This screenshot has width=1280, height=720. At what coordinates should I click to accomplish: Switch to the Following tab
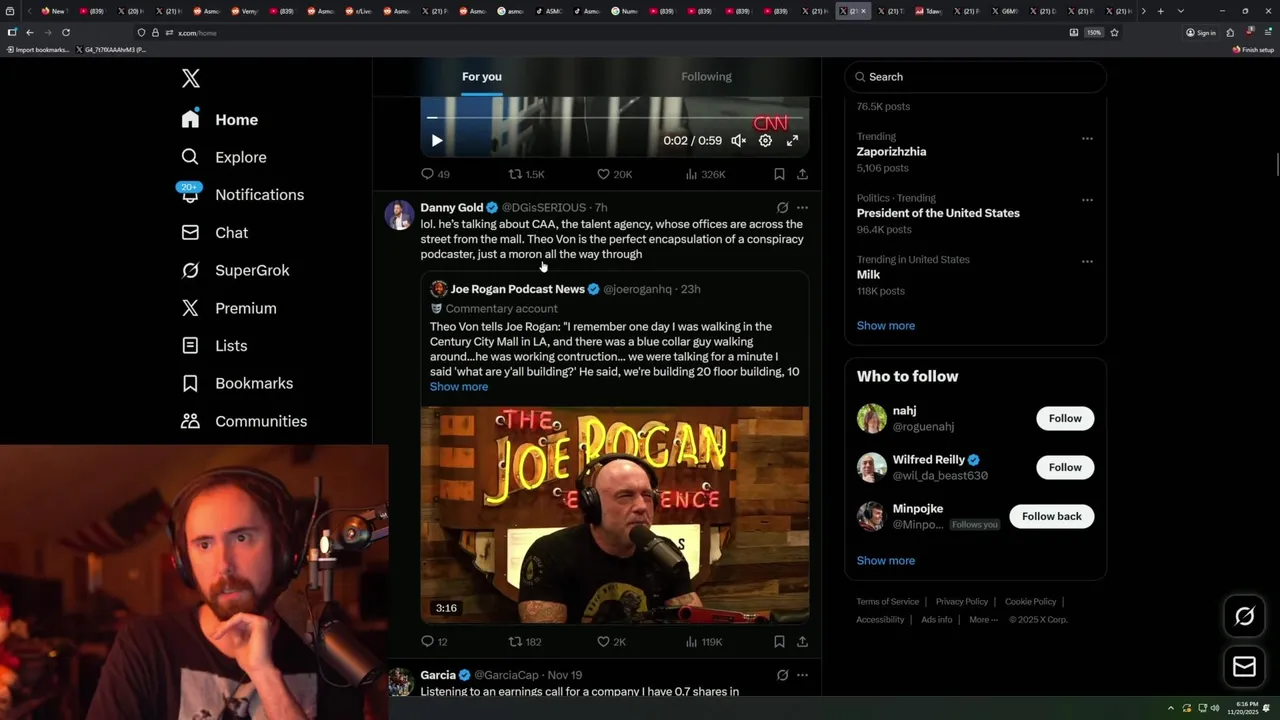click(x=707, y=77)
